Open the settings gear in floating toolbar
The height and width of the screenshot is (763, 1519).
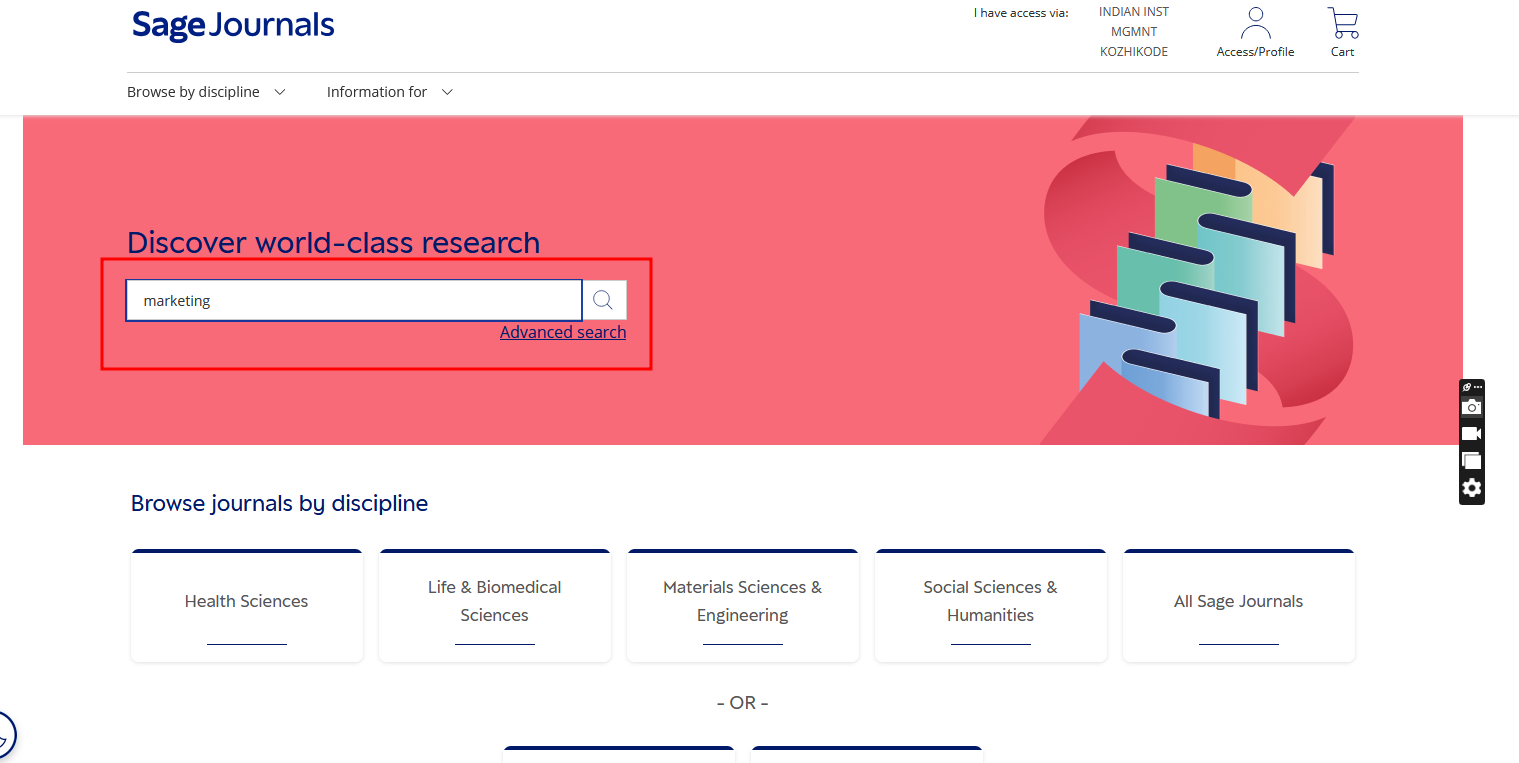tap(1471, 488)
